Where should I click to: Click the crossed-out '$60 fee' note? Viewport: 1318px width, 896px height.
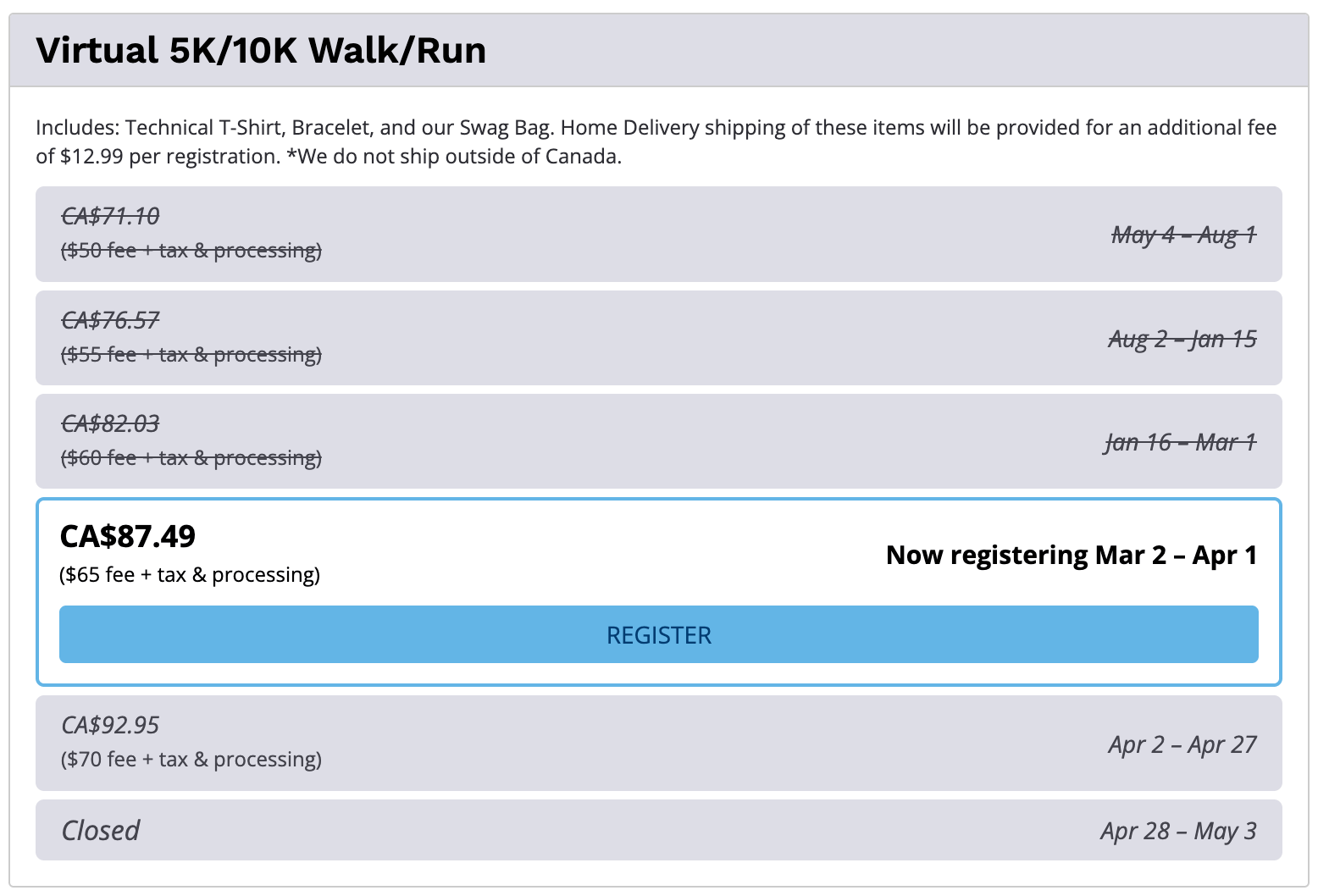click(191, 458)
